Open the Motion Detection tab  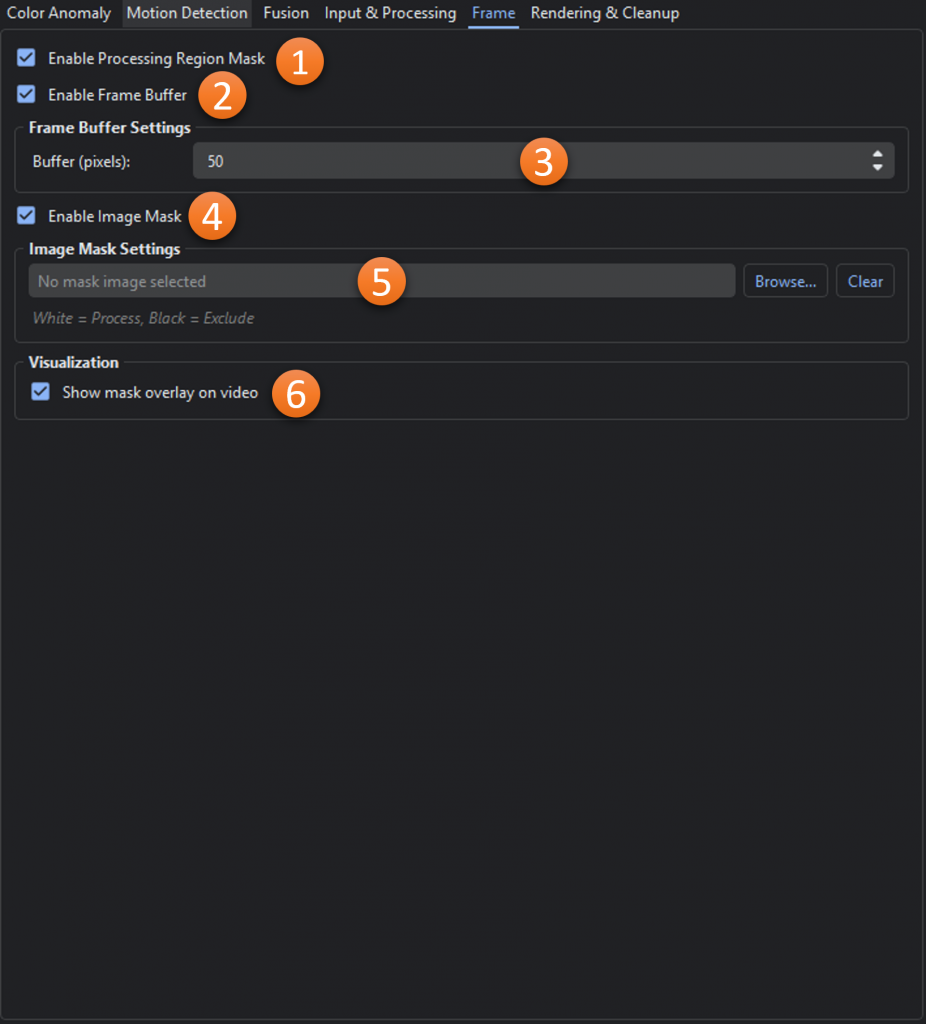tap(187, 13)
